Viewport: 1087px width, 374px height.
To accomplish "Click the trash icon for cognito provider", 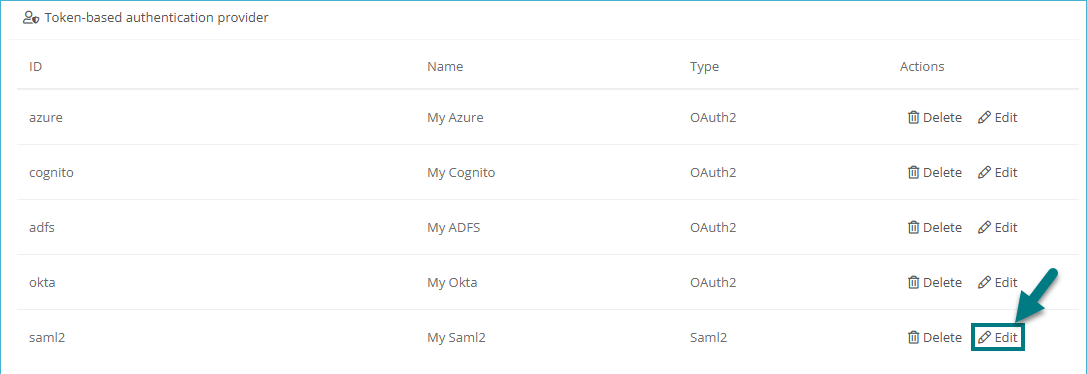I will (914, 172).
